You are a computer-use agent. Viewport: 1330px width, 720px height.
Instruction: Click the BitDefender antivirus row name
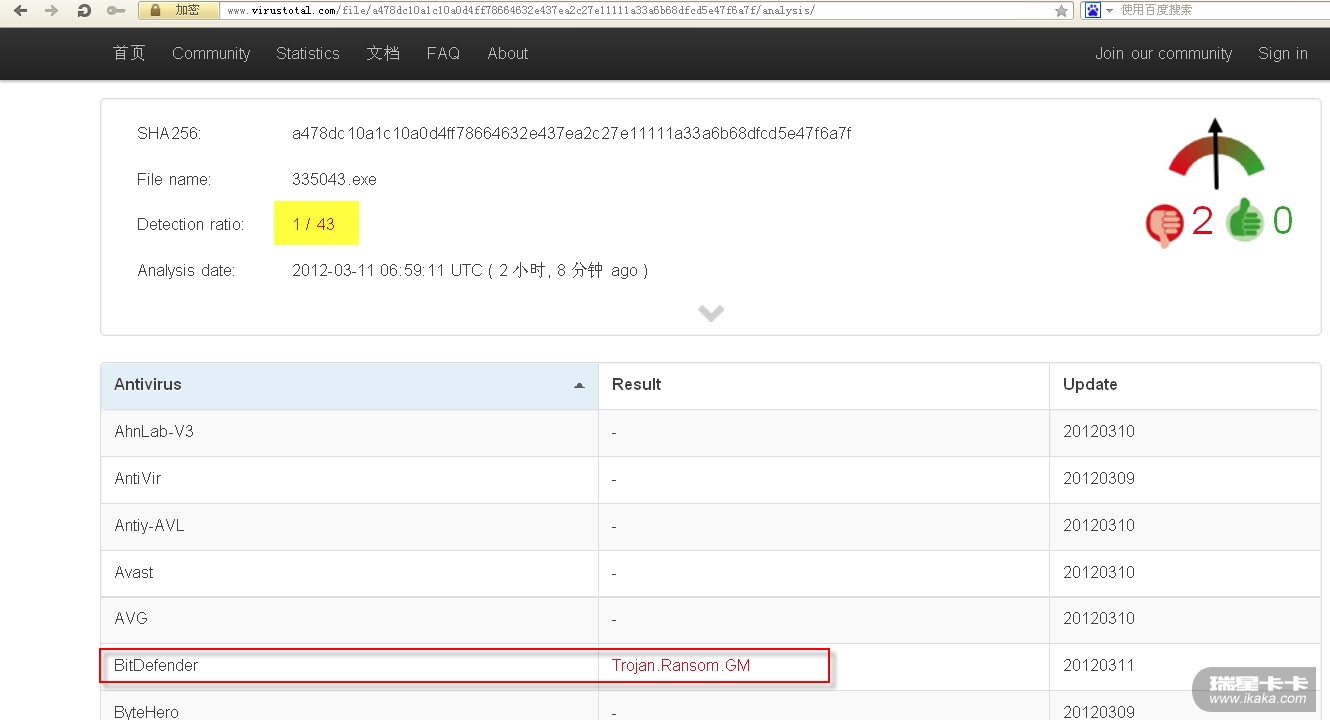[156, 665]
